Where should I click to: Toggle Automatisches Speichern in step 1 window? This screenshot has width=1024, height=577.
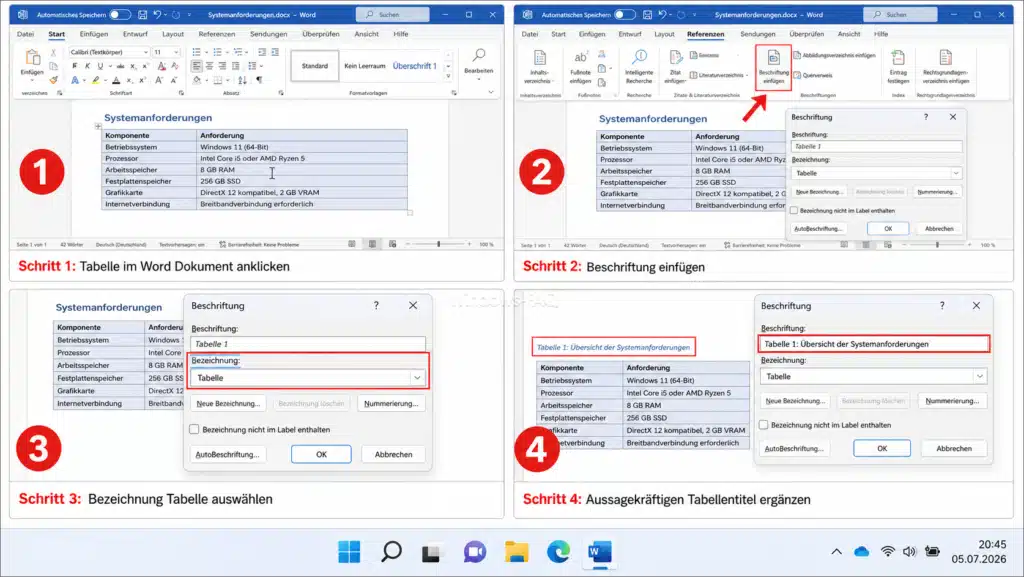coord(120,14)
